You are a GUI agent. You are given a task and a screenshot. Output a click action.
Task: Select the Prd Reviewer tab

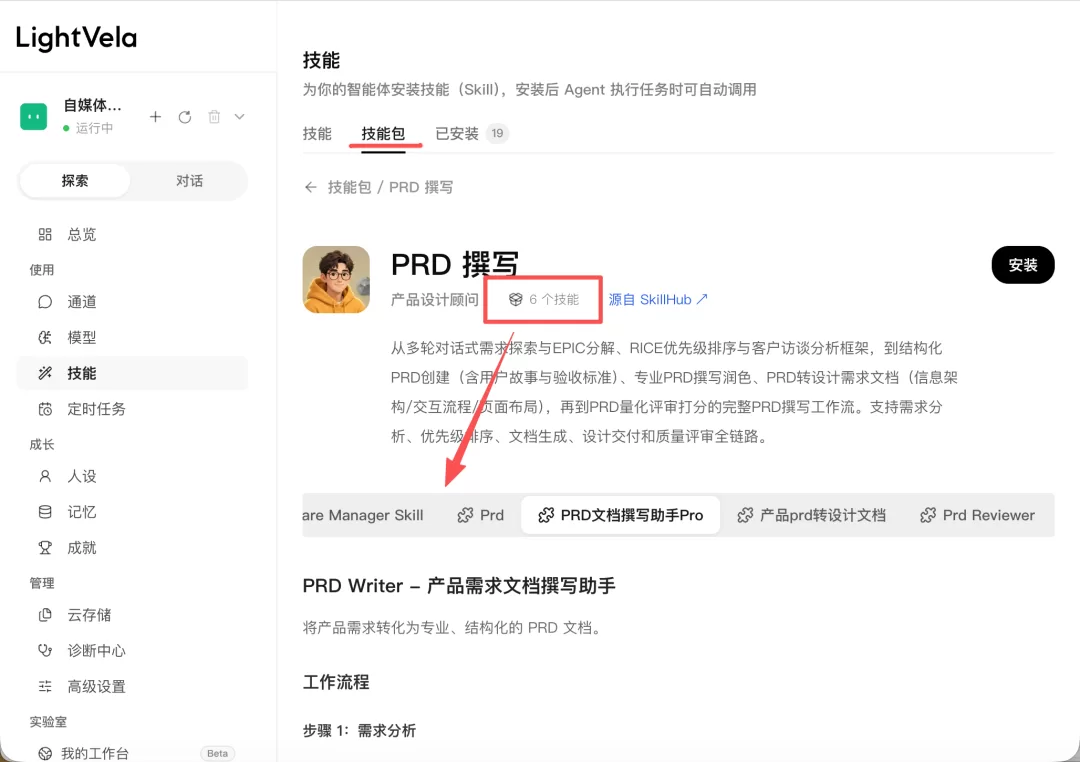point(977,515)
